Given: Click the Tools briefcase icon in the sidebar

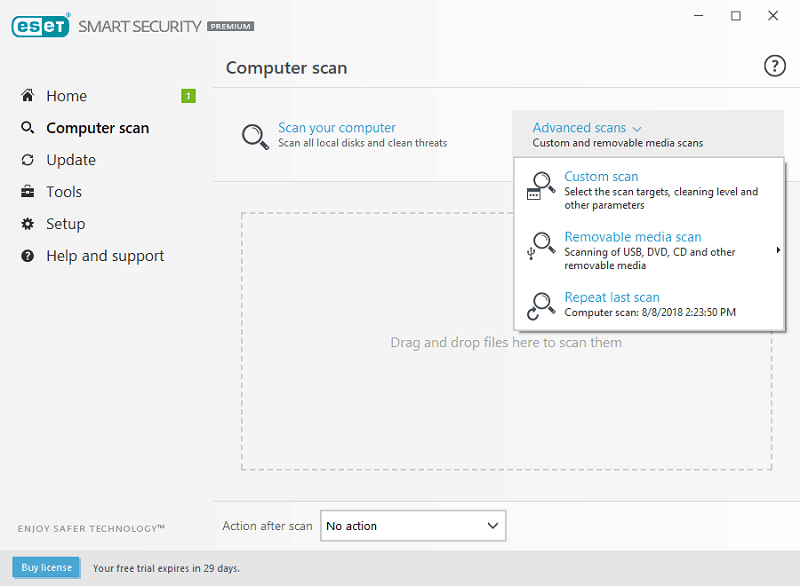Looking at the screenshot, I should tap(28, 192).
